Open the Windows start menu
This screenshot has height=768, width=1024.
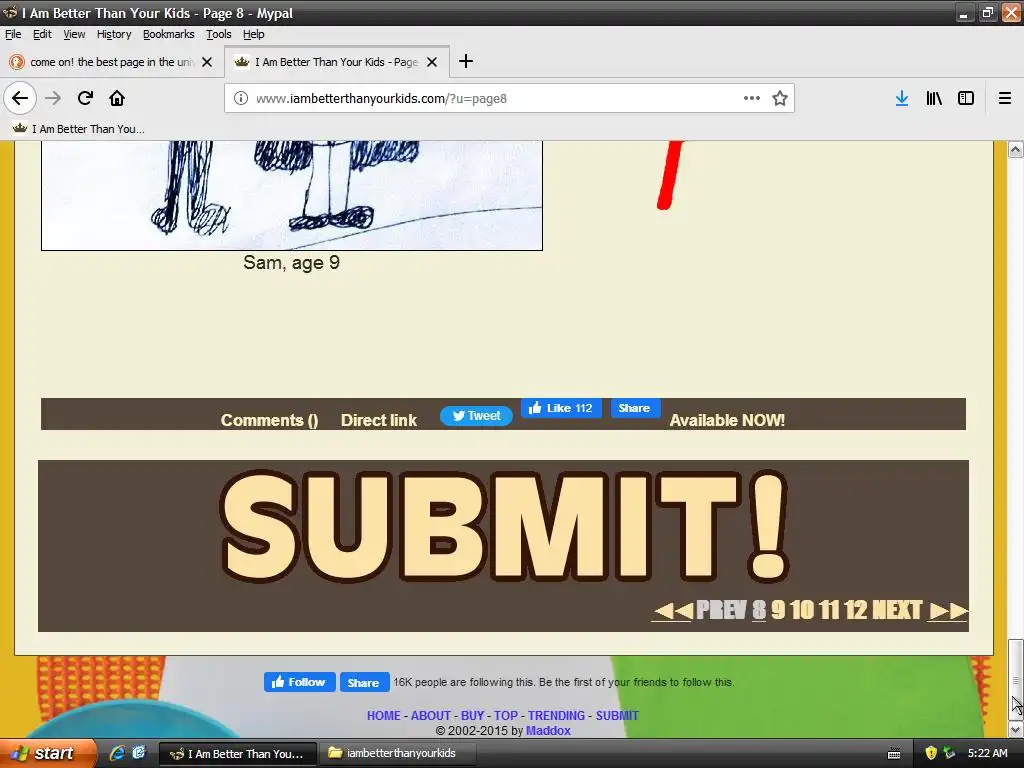tap(48, 753)
